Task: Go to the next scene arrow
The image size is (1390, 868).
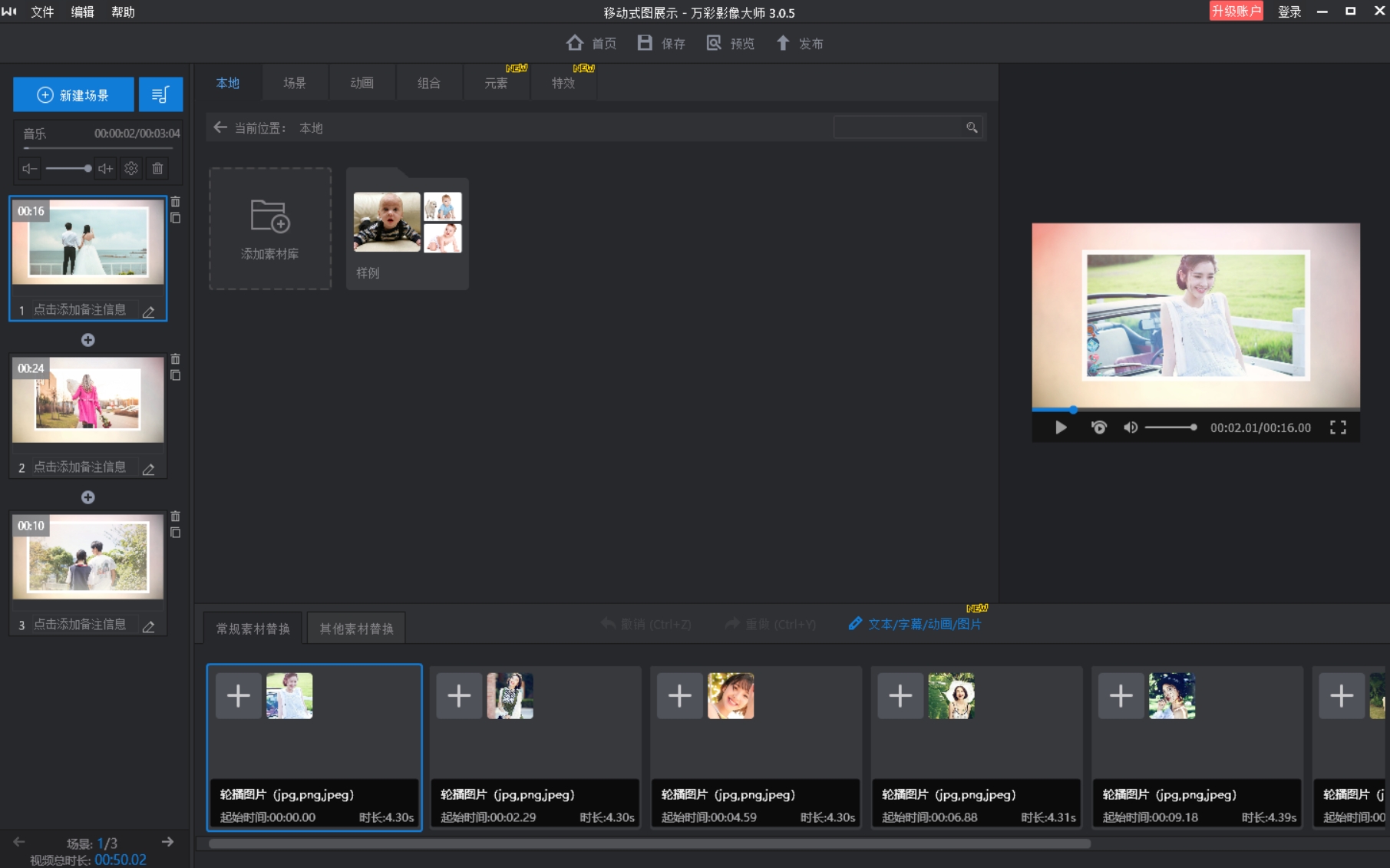Action: click(x=167, y=842)
